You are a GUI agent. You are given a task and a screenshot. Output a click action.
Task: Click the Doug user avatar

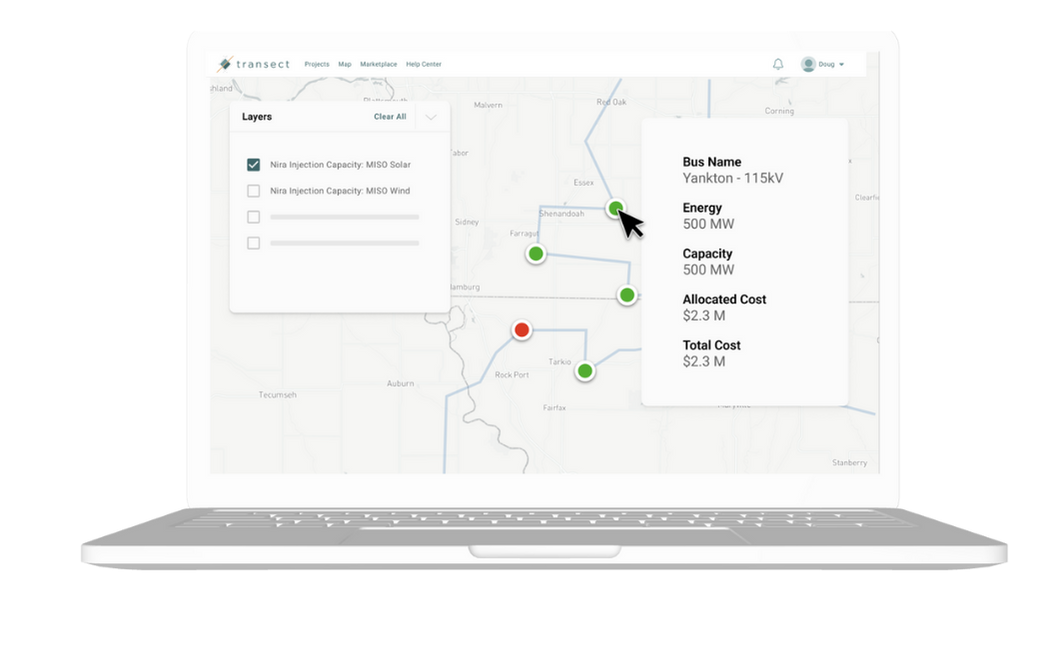[x=808, y=64]
